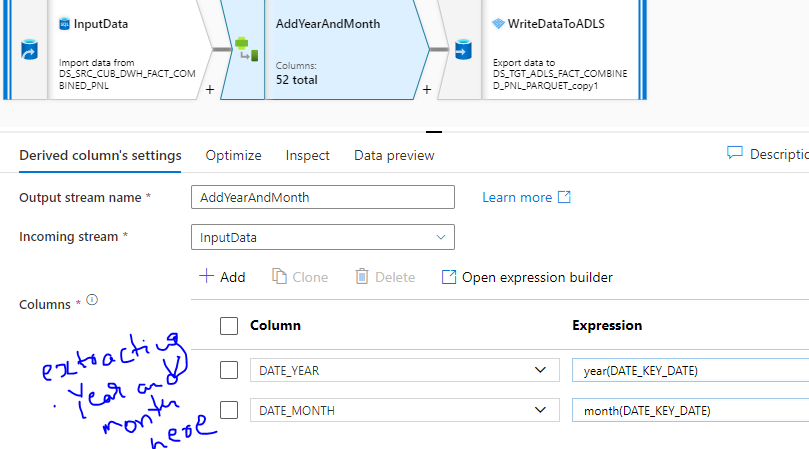Image resolution: width=809 pixels, height=449 pixels.
Task: Click the InputData source database icon
Action: click(x=29, y=50)
